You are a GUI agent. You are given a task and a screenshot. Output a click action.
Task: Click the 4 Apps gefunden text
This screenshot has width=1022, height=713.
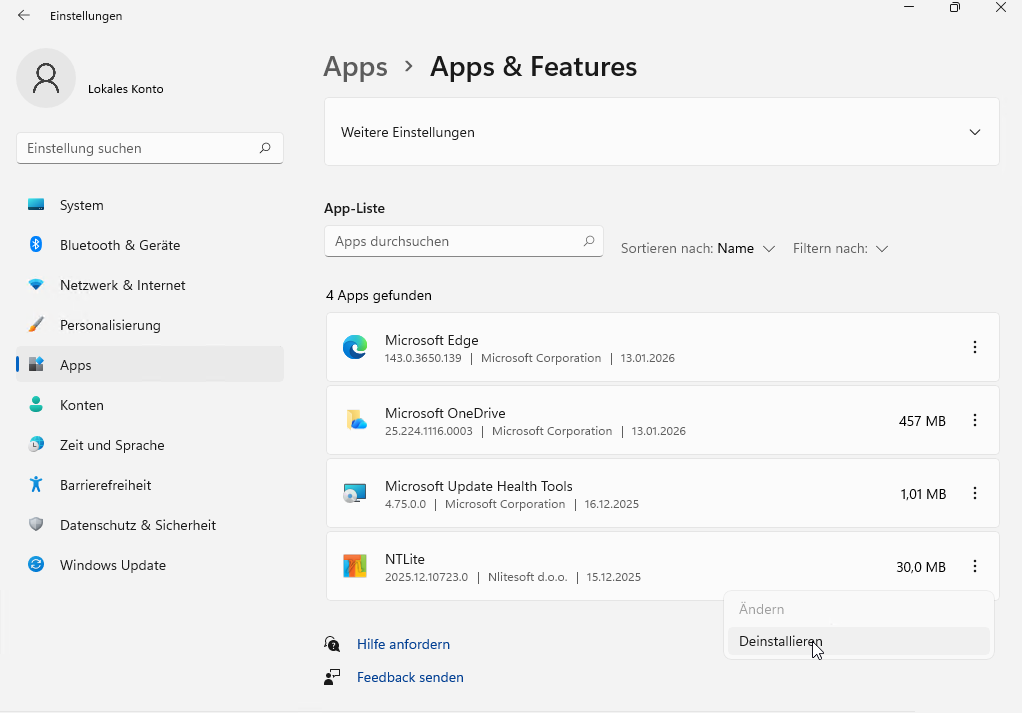pyautogui.click(x=379, y=295)
